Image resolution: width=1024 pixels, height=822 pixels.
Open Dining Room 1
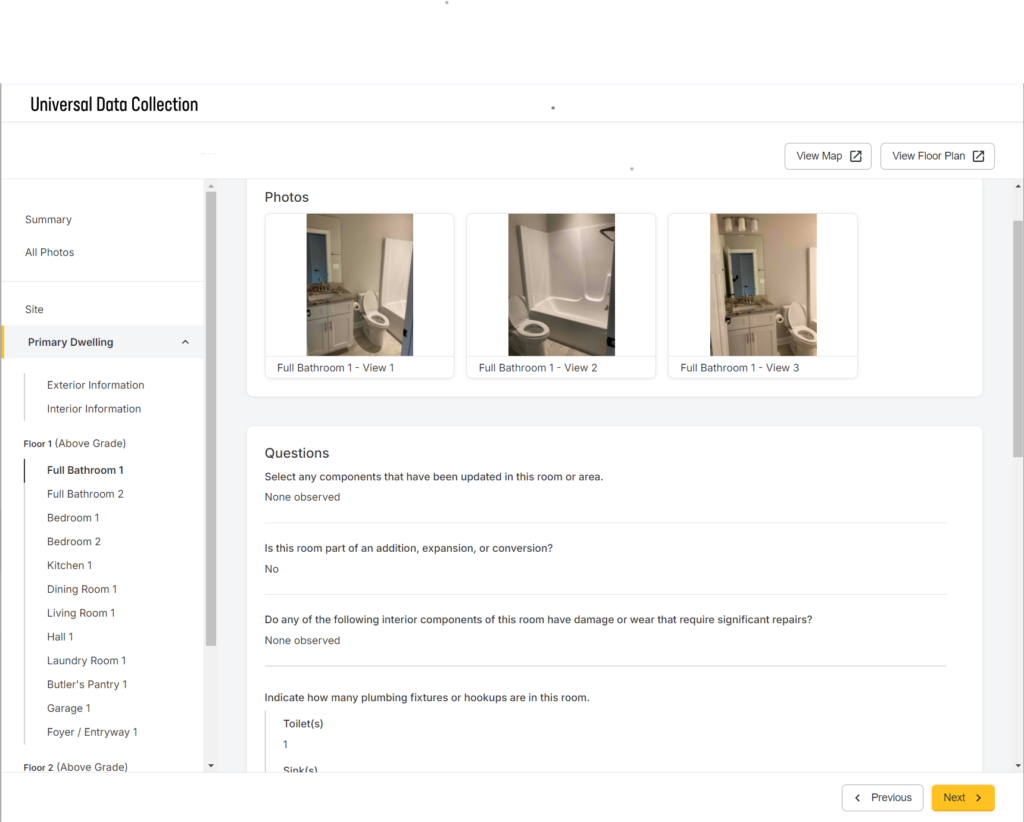pyautogui.click(x=82, y=590)
